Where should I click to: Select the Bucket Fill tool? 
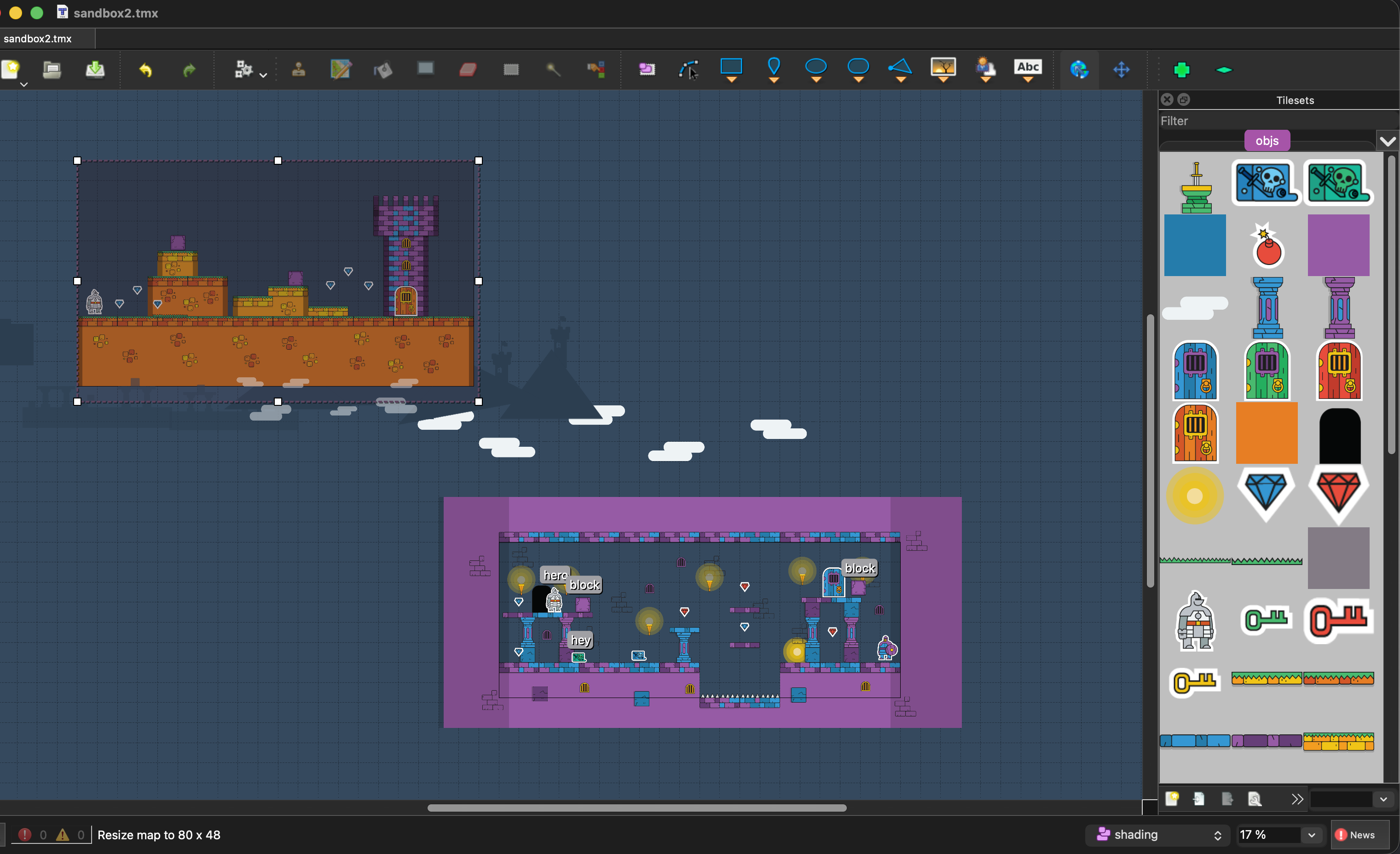click(x=383, y=69)
